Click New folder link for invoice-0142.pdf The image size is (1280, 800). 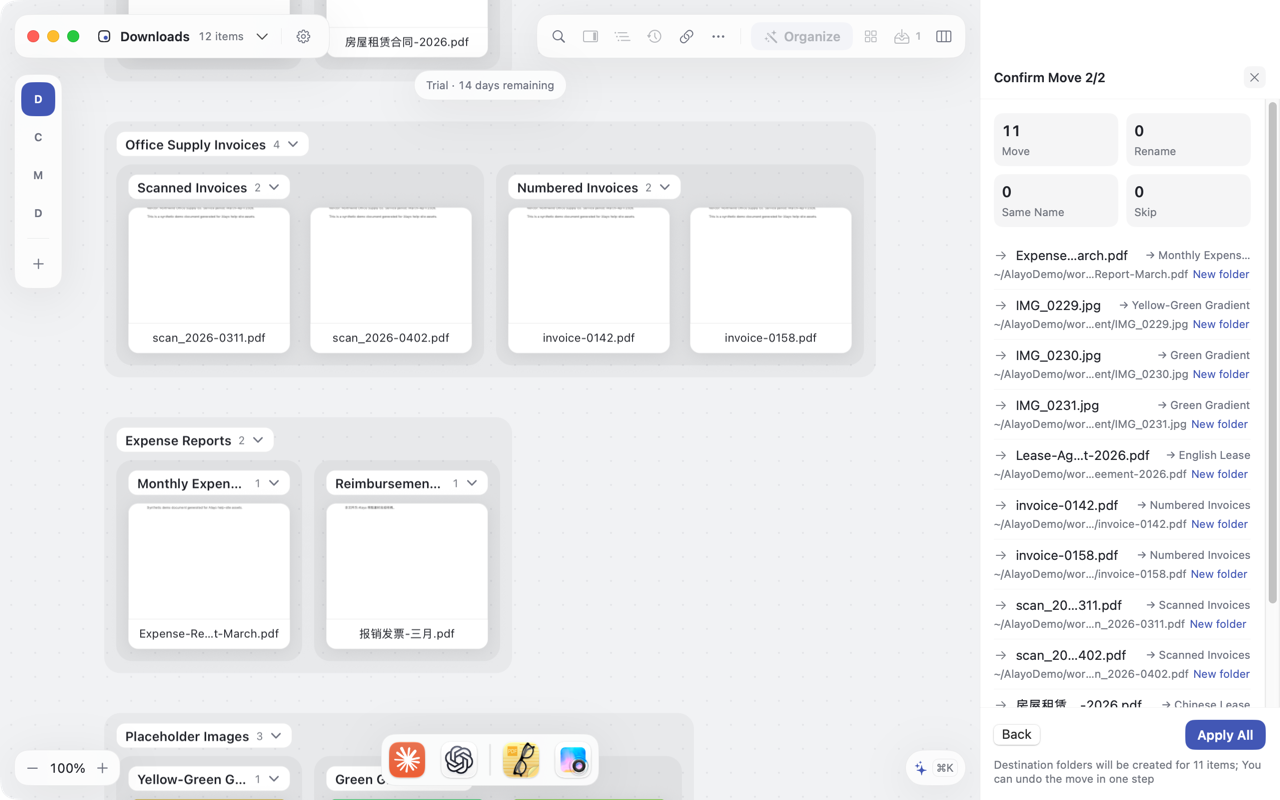click(x=1219, y=524)
